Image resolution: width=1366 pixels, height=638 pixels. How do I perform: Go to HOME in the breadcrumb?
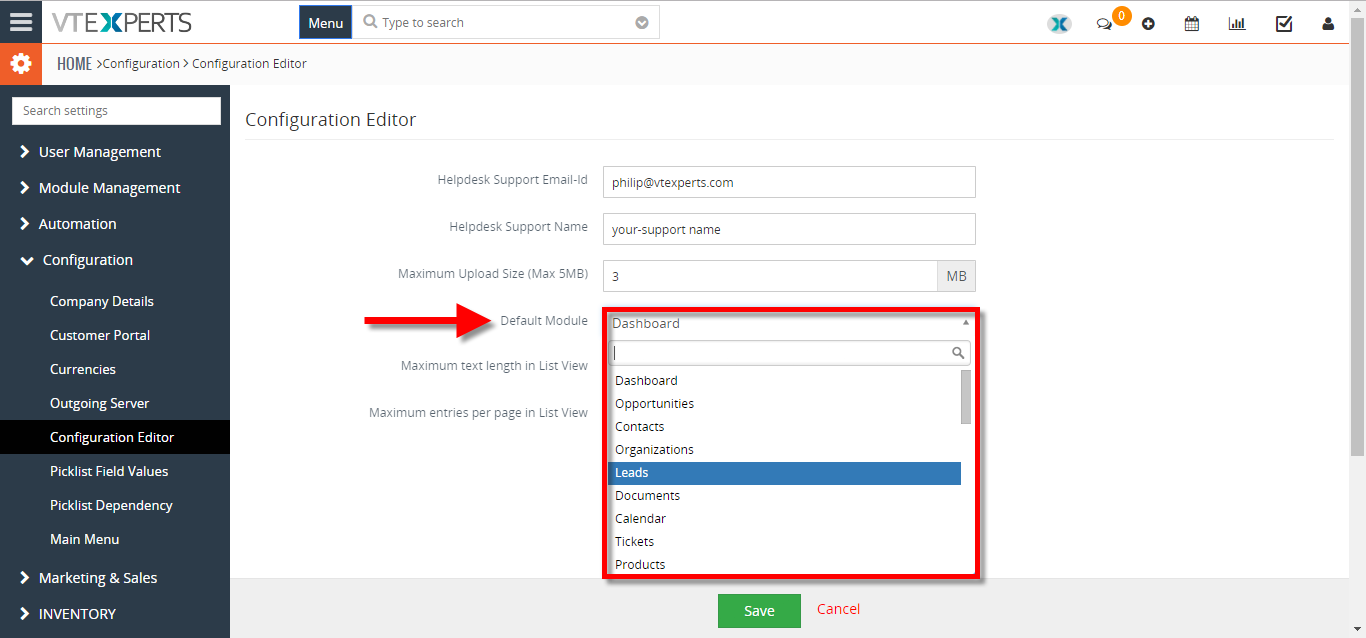[x=74, y=64]
